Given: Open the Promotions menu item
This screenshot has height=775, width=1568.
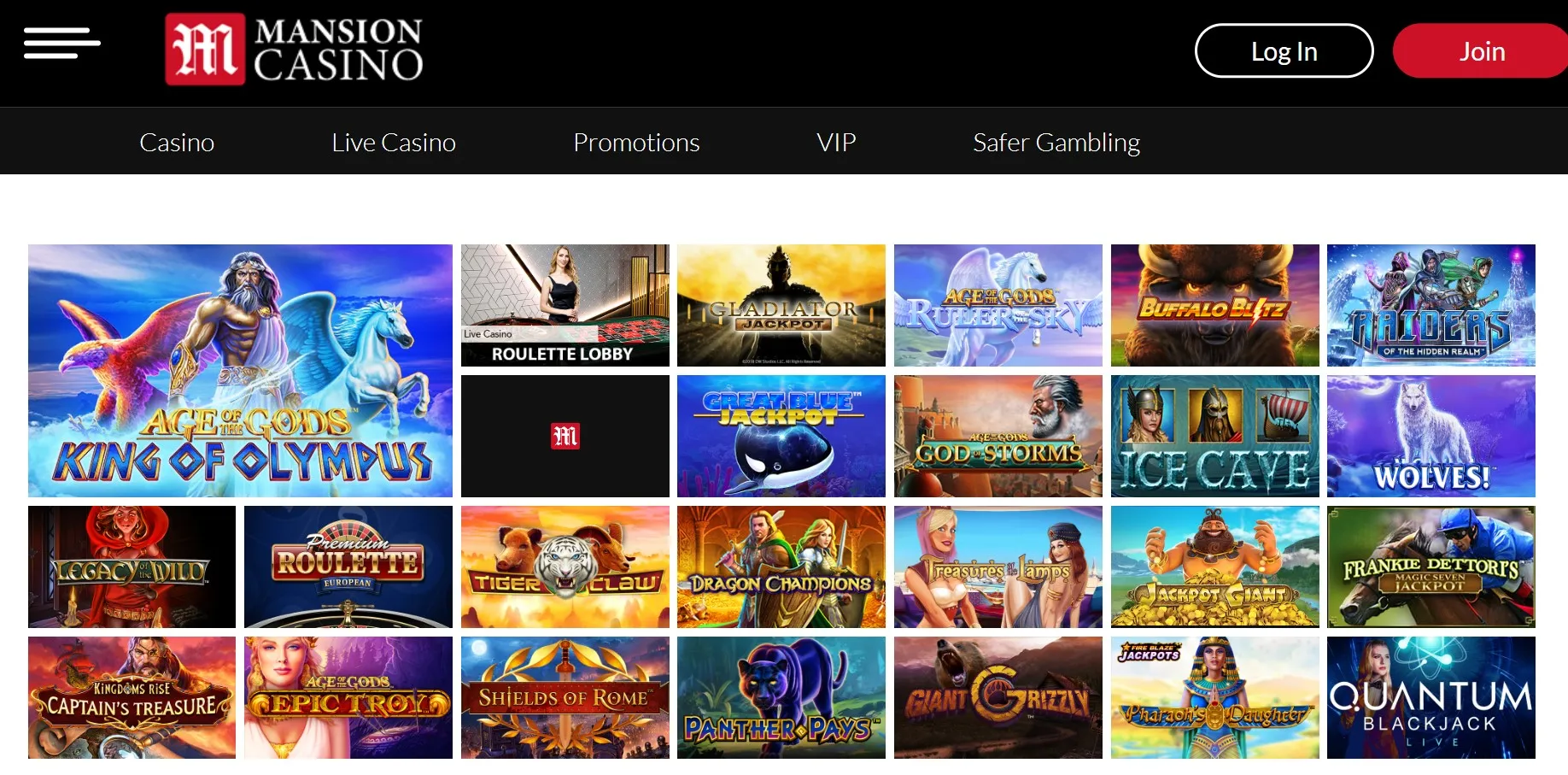Looking at the screenshot, I should click(636, 142).
